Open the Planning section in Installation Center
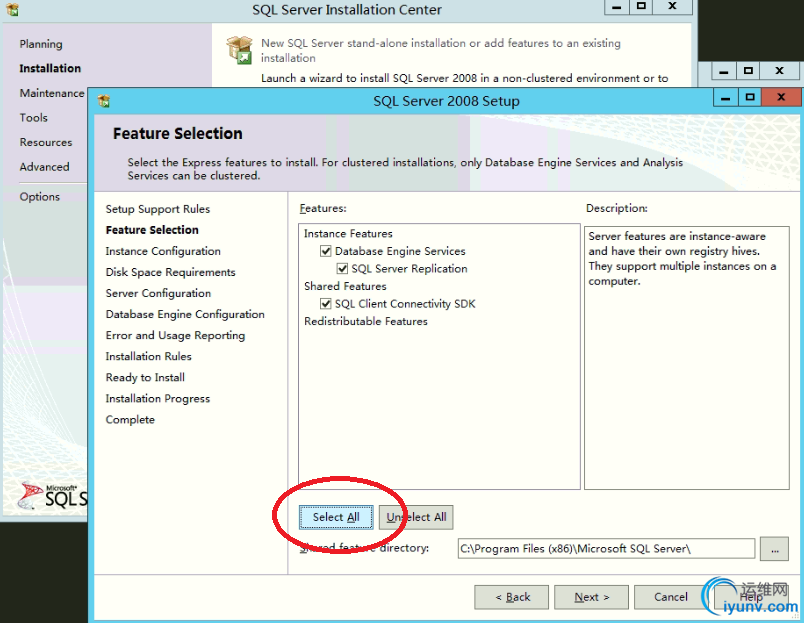Viewport: 804px width, 623px height. (41, 44)
